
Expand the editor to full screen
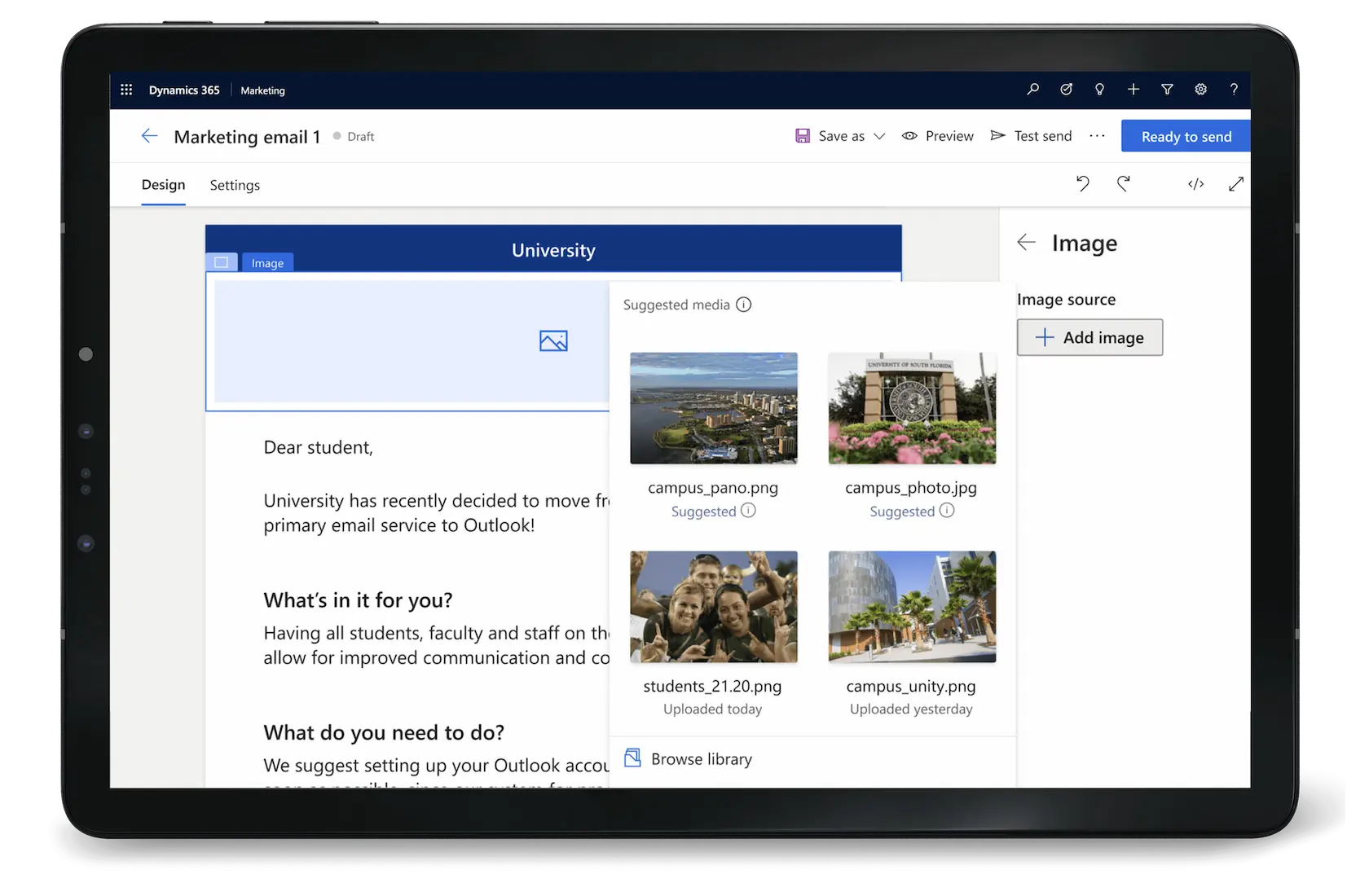1235,184
